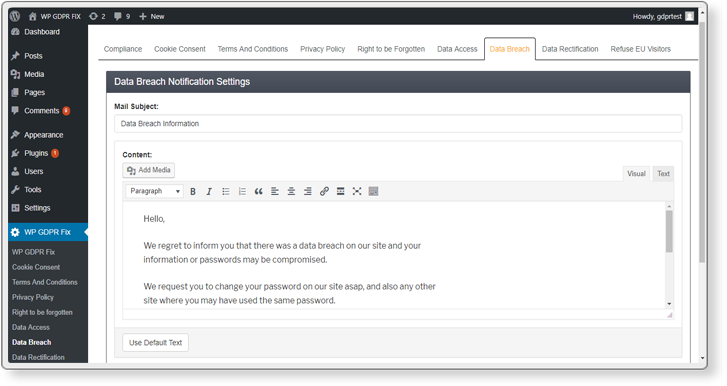Toggle italic formatting in the editor
The image size is (727, 386).
[209, 191]
